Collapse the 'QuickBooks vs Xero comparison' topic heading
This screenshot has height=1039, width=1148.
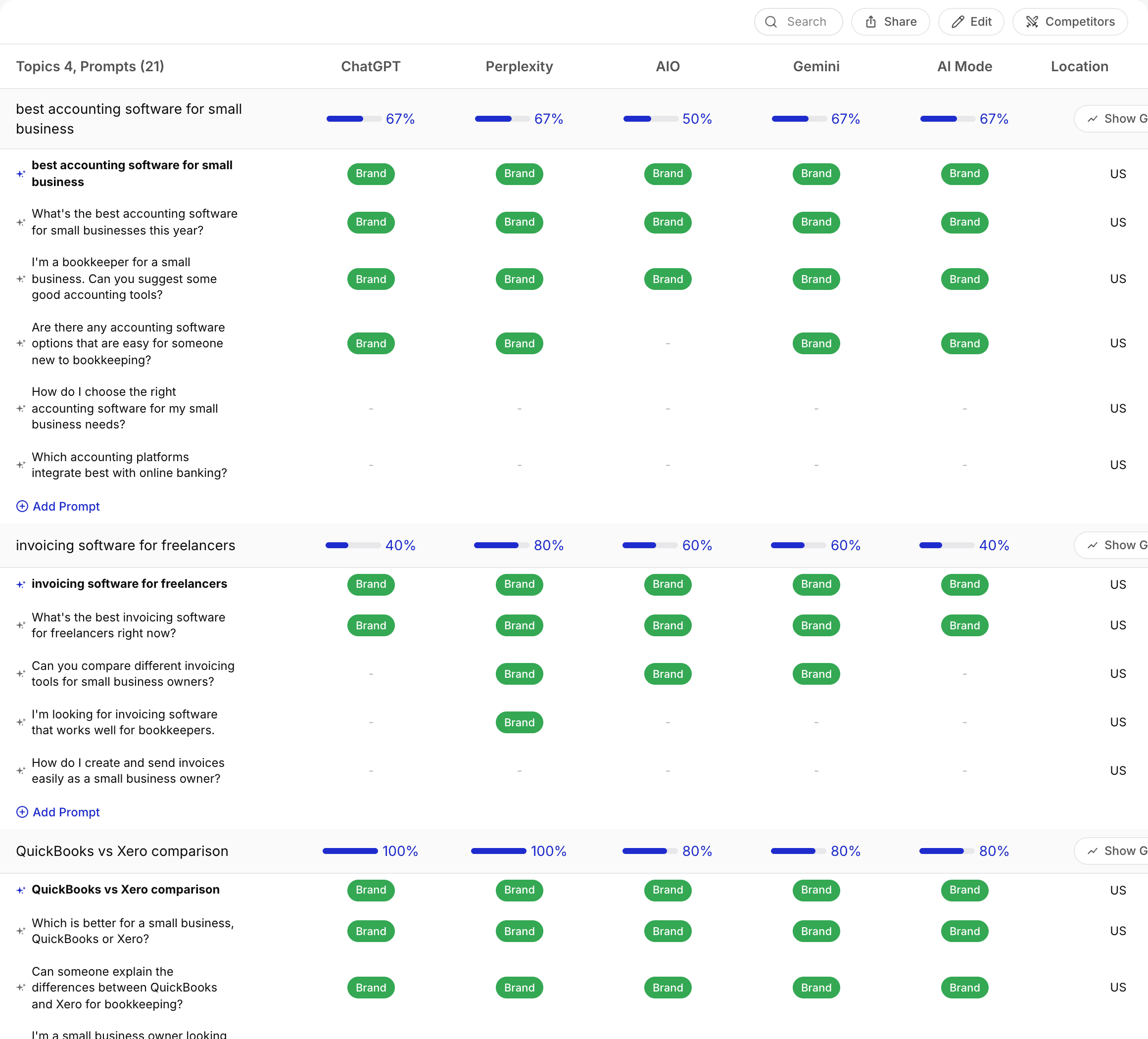click(122, 850)
